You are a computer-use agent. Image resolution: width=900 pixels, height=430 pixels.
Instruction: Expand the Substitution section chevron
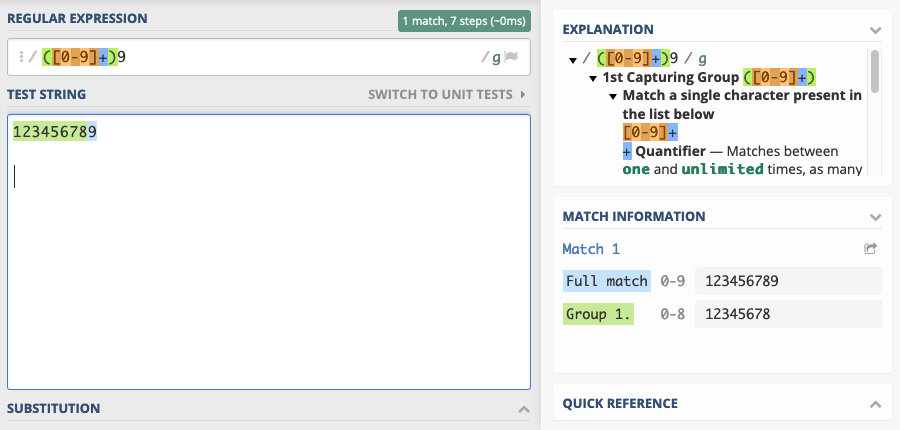[523, 409]
